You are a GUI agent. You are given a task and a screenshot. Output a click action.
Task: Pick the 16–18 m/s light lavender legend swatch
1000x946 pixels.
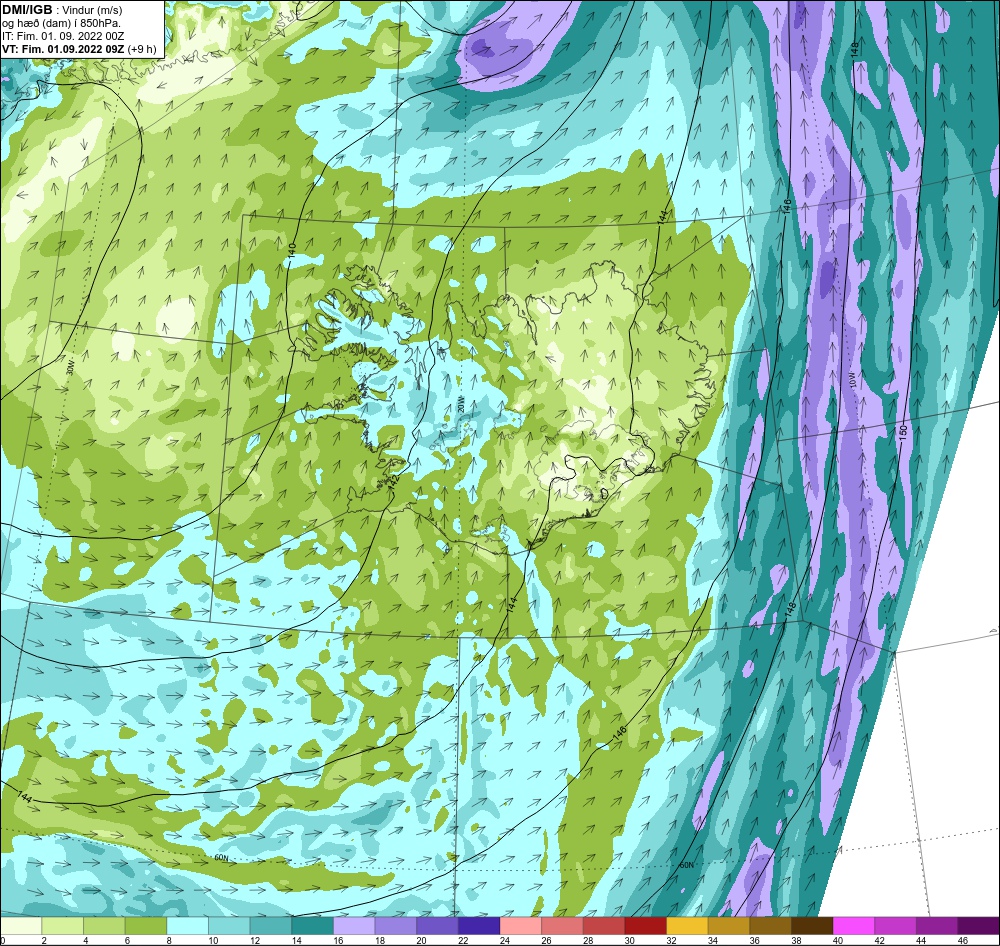pyautogui.click(x=354, y=926)
